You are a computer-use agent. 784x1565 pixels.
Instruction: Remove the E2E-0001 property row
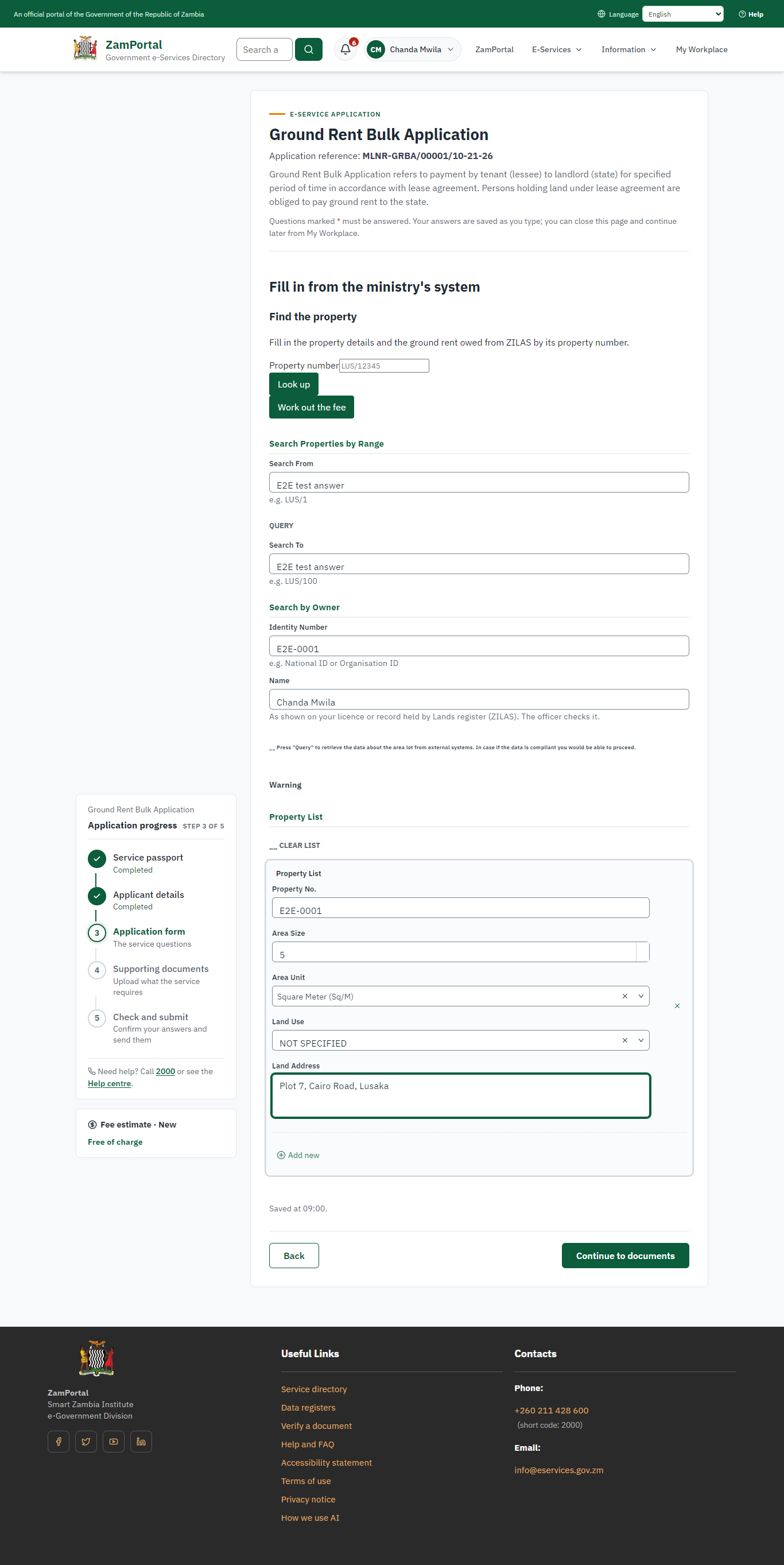point(677,1006)
